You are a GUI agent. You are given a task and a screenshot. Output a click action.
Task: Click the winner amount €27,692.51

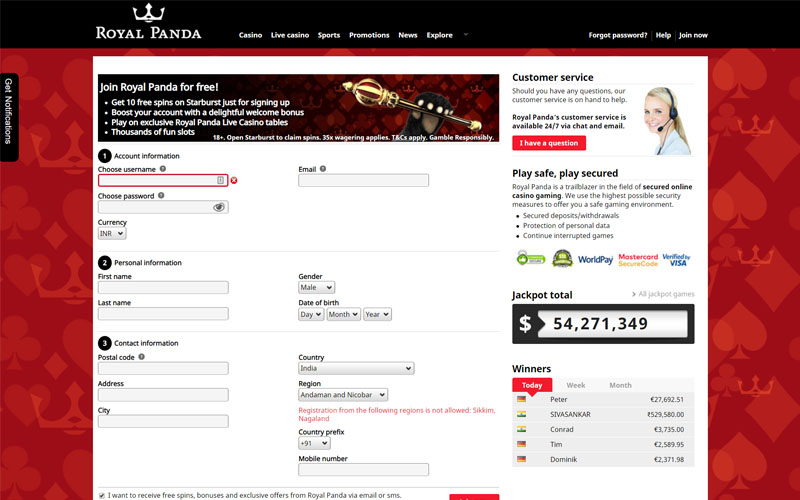pos(667,399)
